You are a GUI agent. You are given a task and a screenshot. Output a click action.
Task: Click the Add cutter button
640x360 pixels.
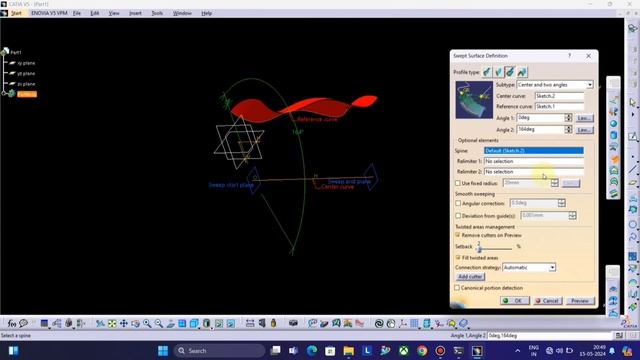470,277
